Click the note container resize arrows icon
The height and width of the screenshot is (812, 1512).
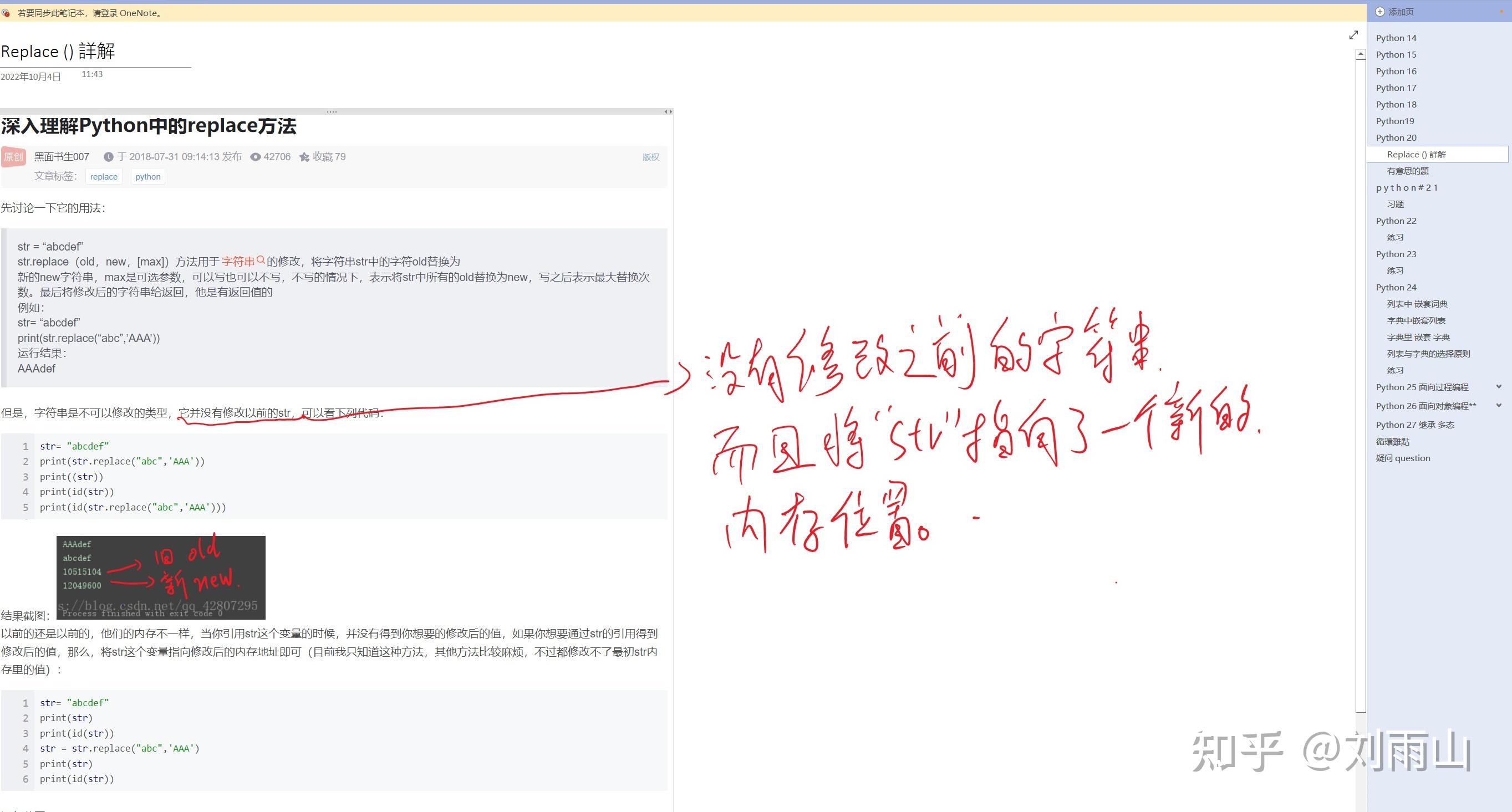pos(668,111)
